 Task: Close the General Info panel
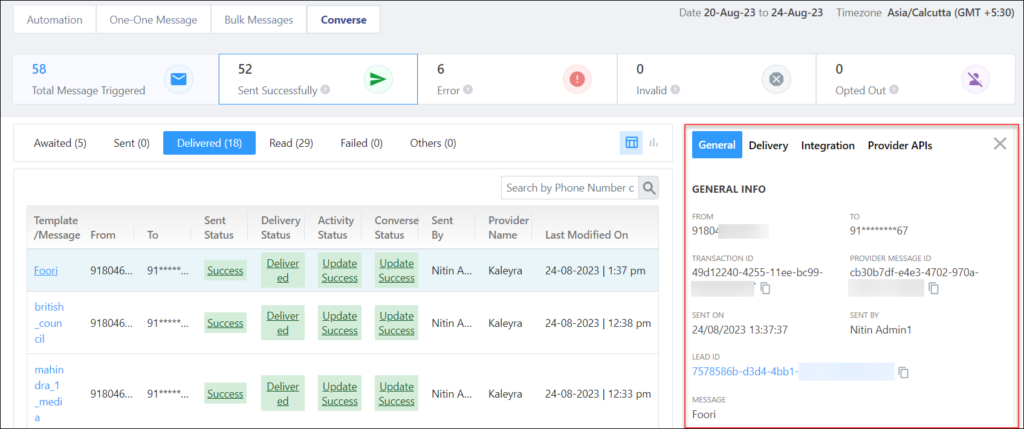tap(999, 144)
